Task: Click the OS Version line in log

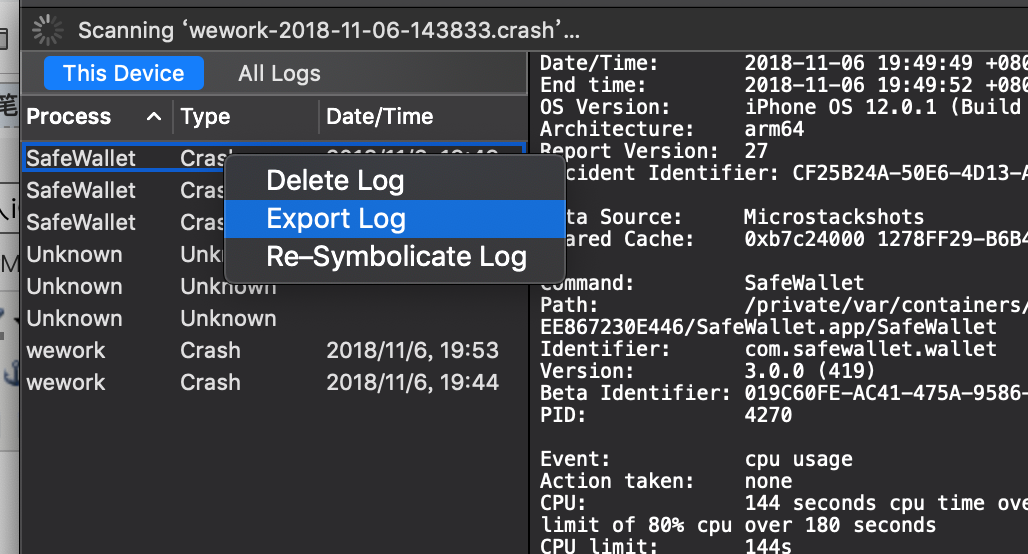Action: (783, 107)
